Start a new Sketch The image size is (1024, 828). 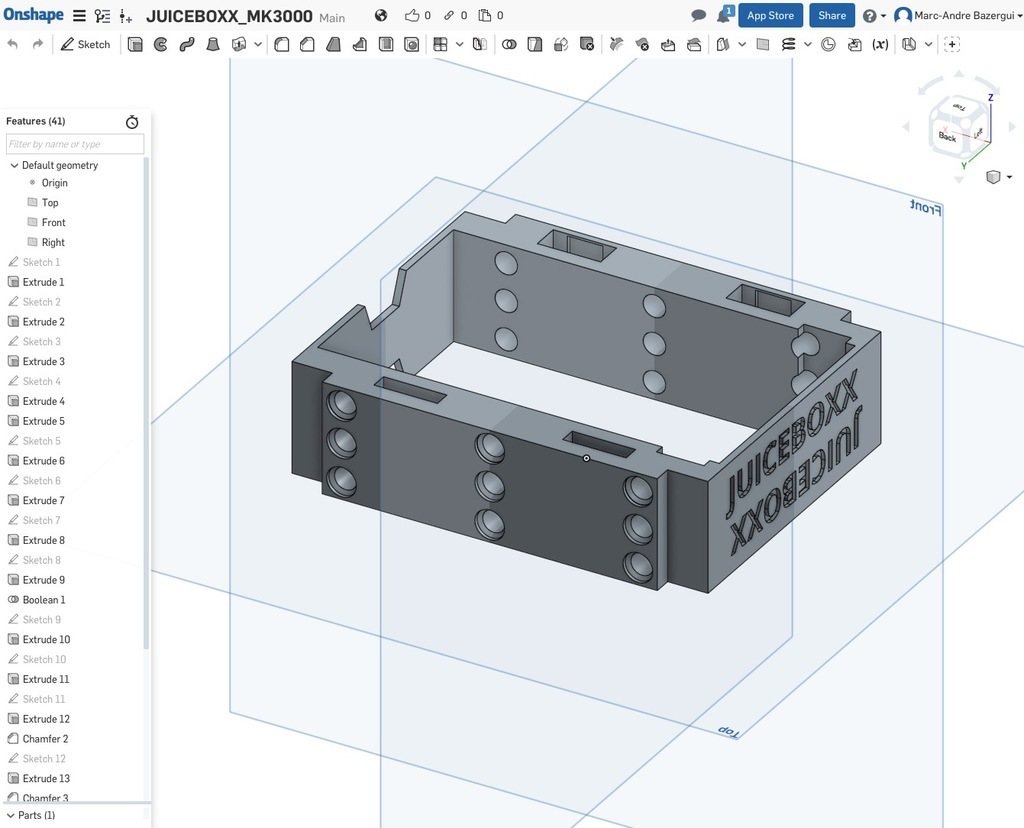[x=85, y=44]
